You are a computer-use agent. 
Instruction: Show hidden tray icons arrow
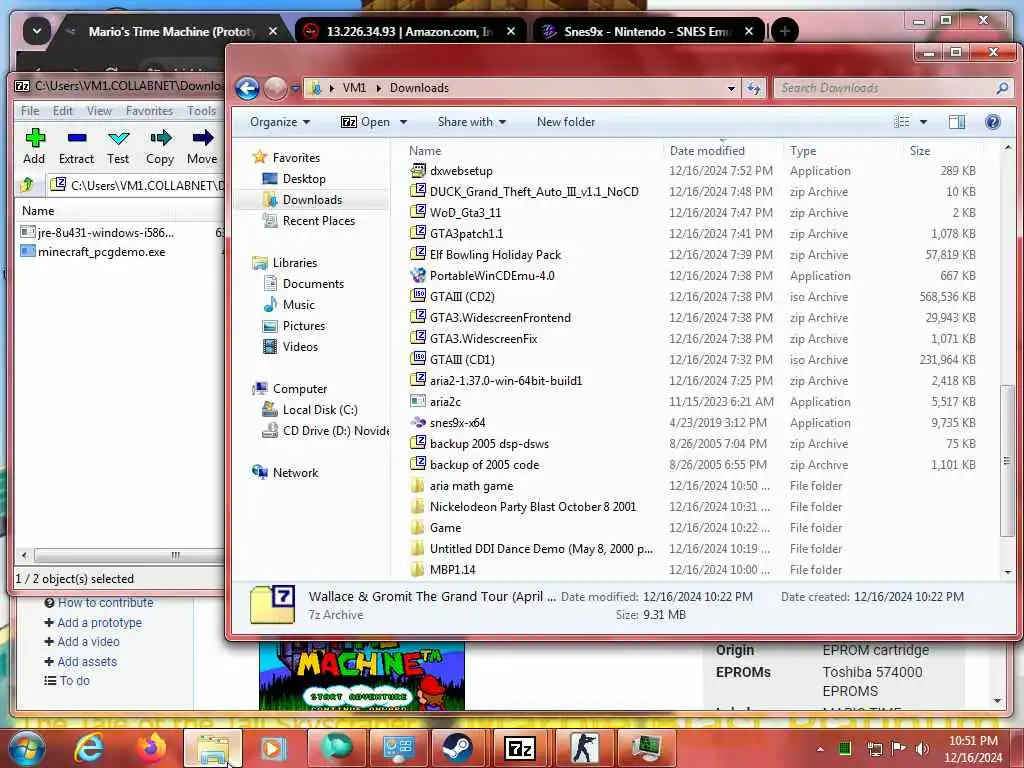820,748
